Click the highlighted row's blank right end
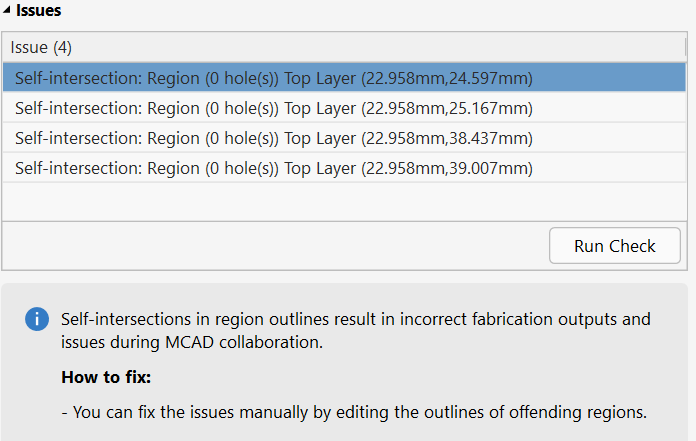 620,78
